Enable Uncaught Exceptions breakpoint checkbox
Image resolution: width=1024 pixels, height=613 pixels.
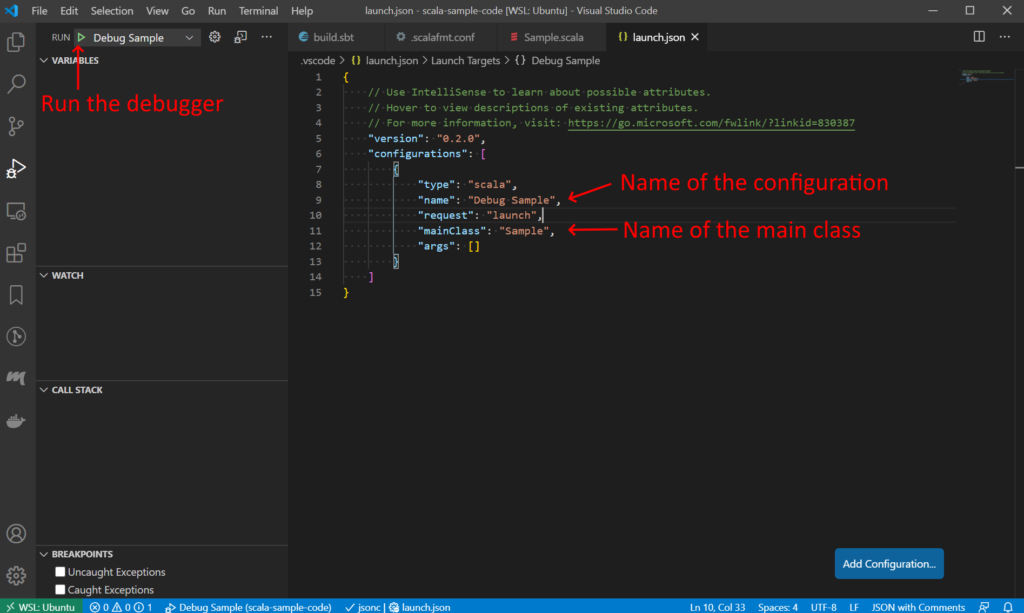tap(61, 572)
